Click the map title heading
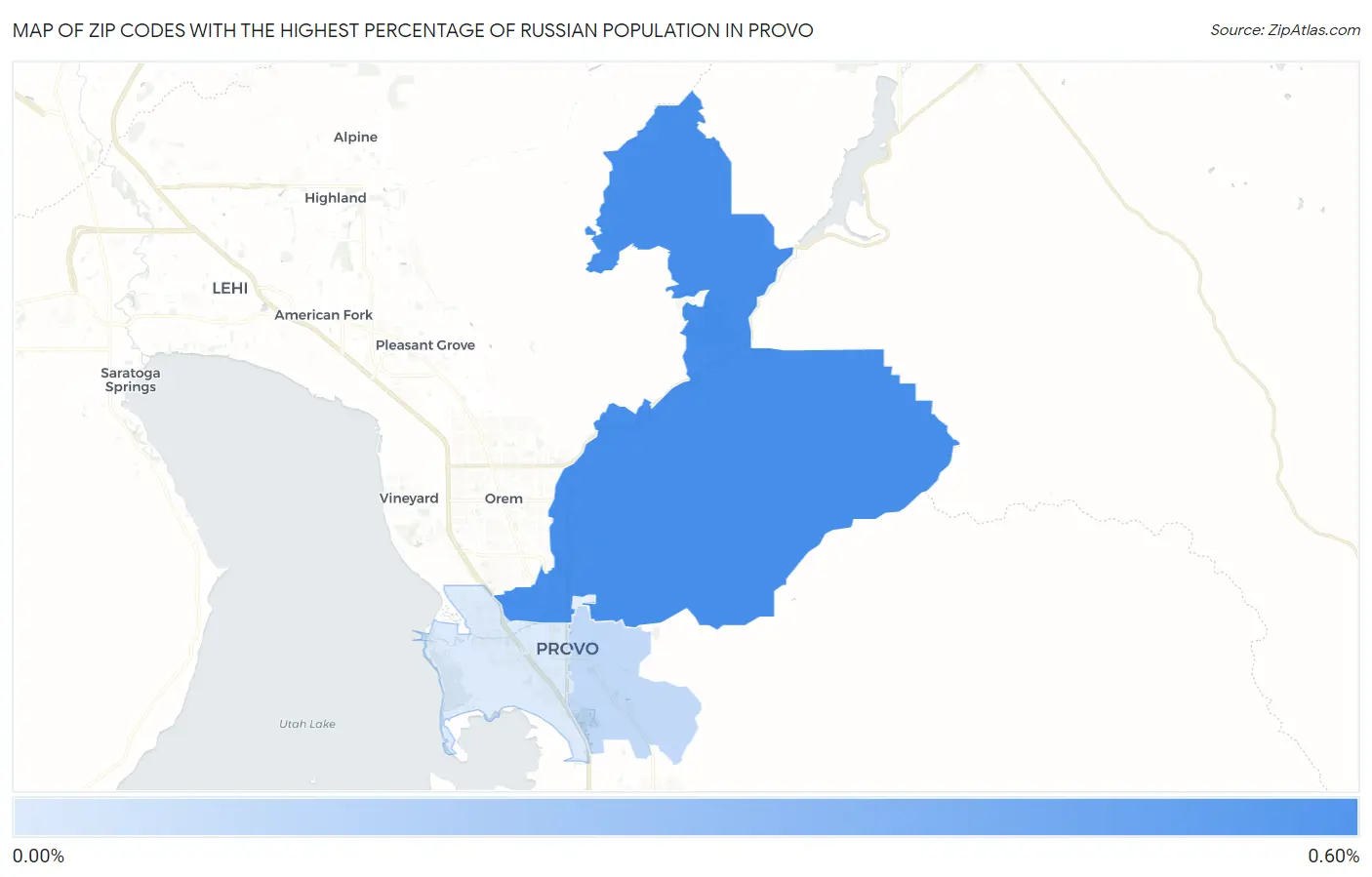This screenshot has height=877, width=1372. (x=413, y=30)
